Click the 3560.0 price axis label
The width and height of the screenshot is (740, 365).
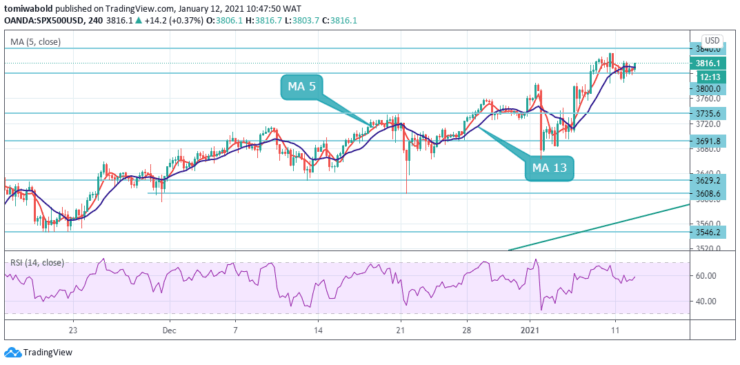(x=707, y=223)
